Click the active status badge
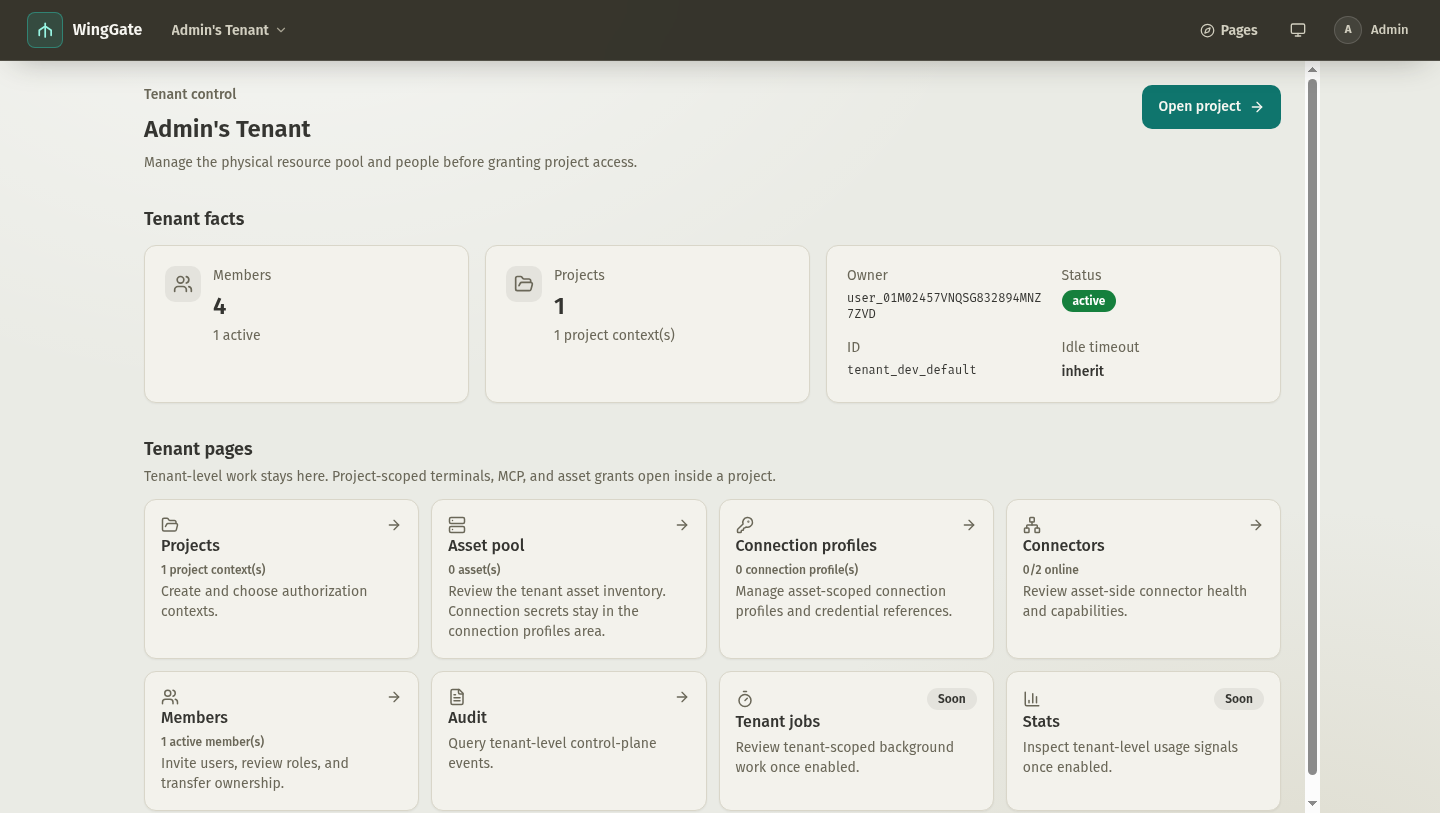Image resolution: width=1440 pixels, height=813 pixels. (x=1088, y=301)
